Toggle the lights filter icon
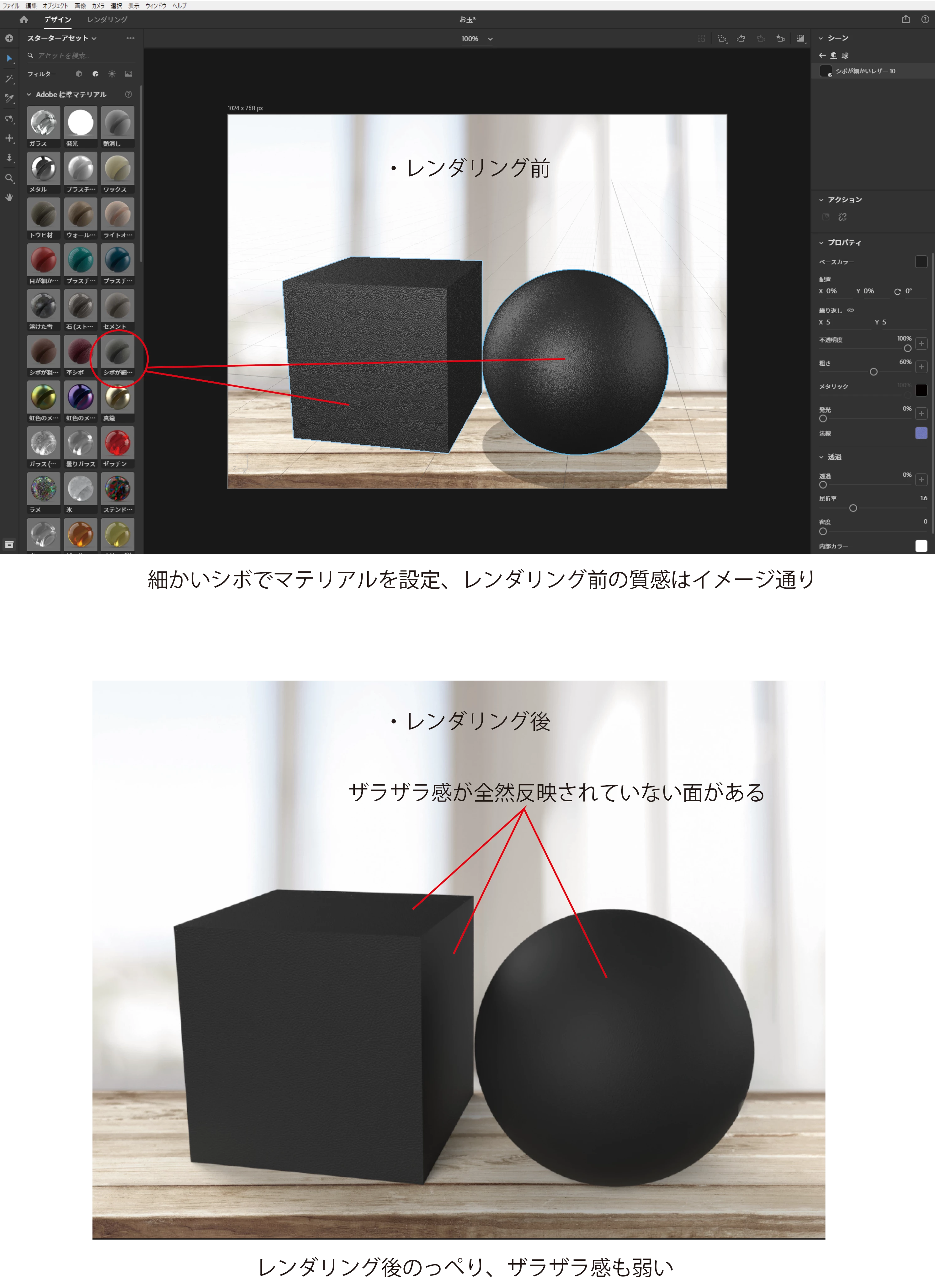Viewport: 935px width, 1288px height. tap(112, 74)
